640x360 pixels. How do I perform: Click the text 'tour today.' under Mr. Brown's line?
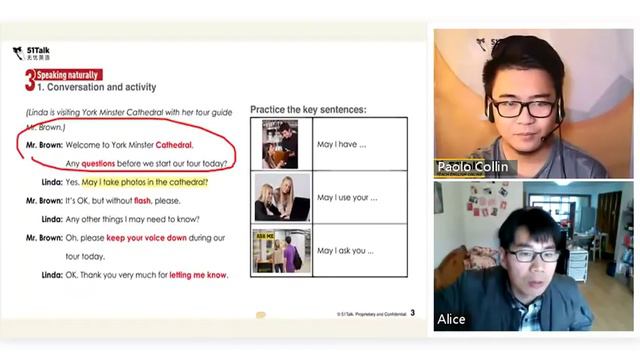click(x=85, y=257)
